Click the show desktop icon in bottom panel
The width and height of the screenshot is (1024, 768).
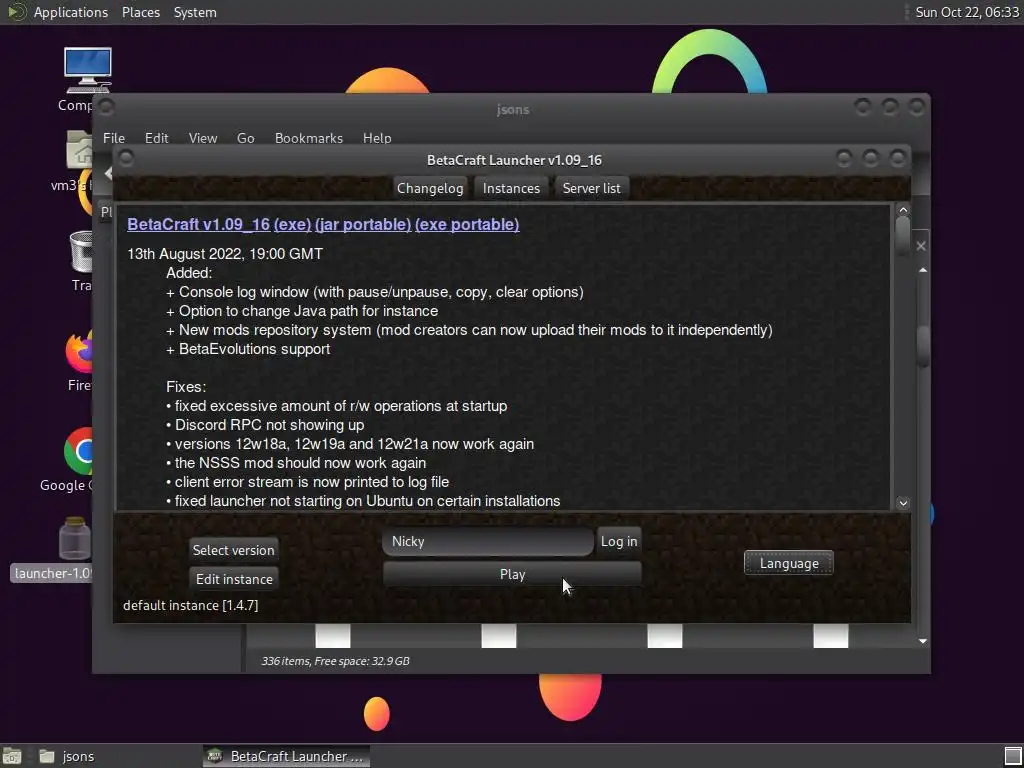coord(12,756)
